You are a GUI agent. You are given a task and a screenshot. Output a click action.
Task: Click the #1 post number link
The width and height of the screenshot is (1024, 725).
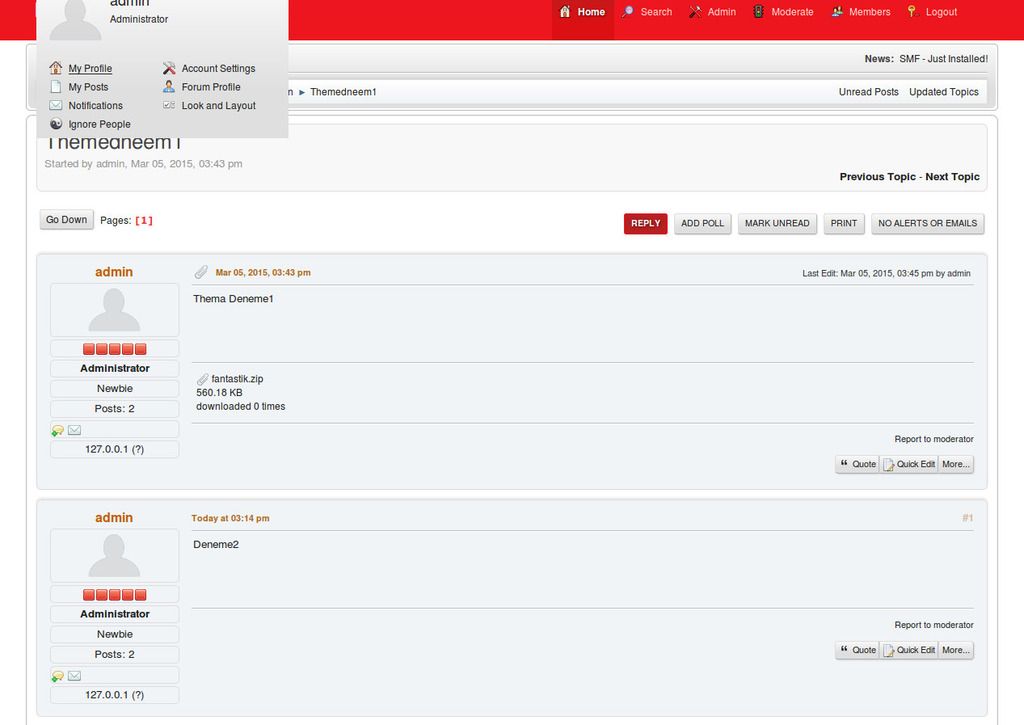967,518
